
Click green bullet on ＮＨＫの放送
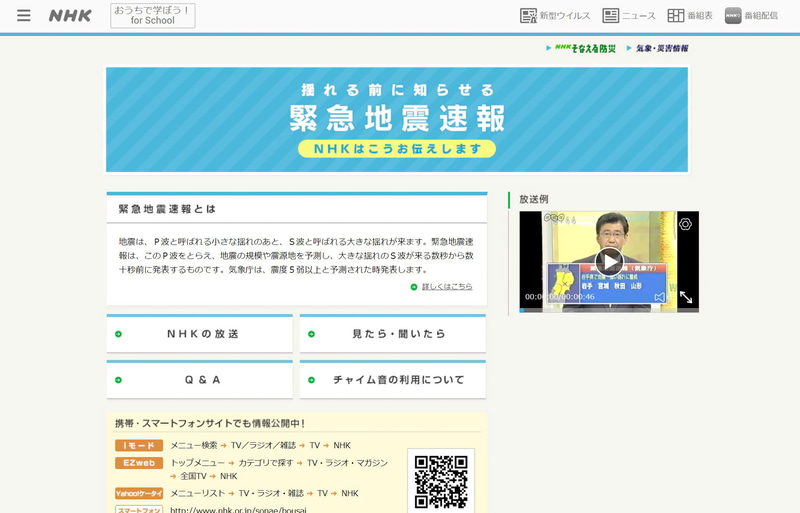pos(118,334)
